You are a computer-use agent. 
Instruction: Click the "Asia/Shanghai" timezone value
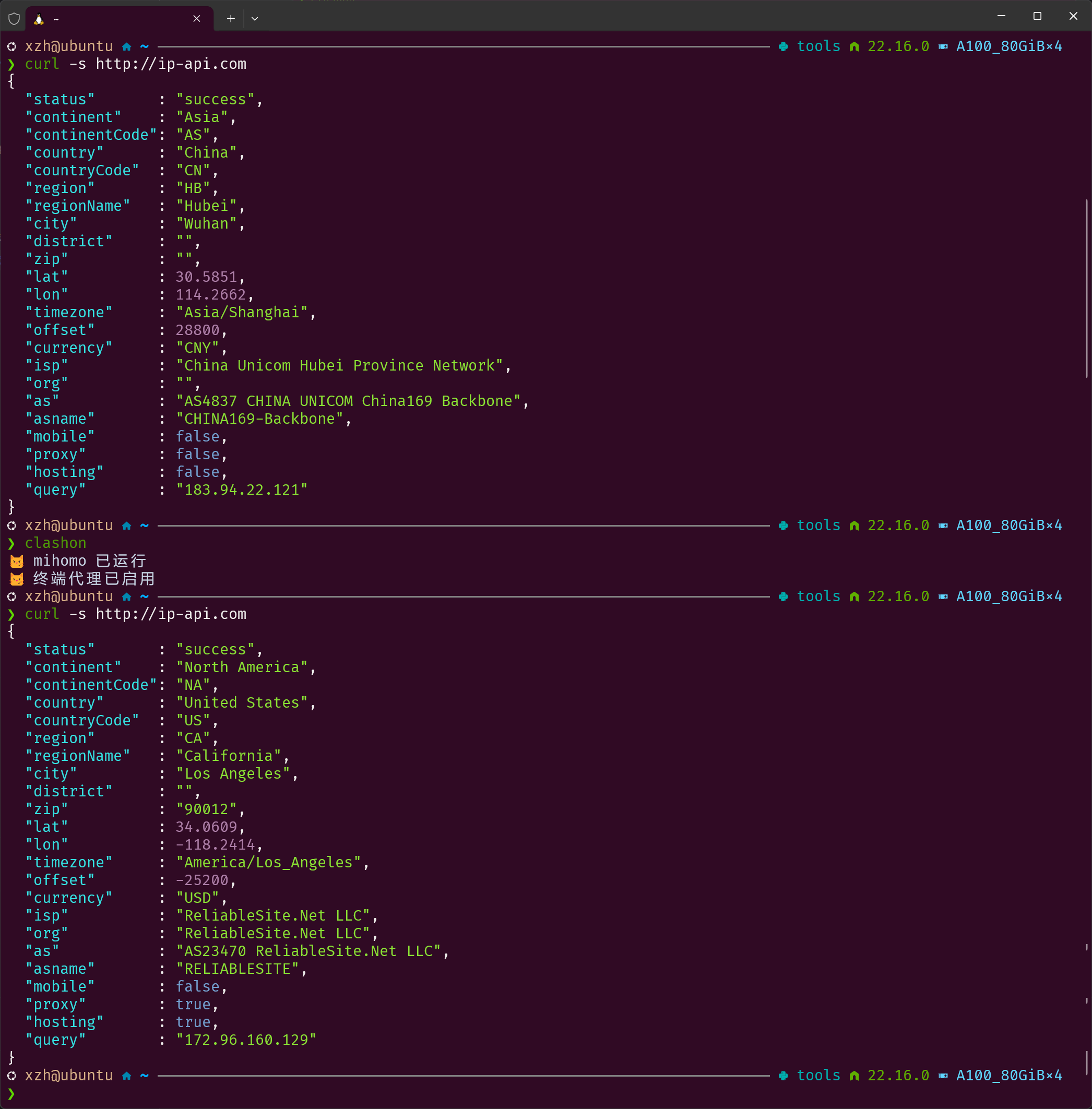click(242, 313)
